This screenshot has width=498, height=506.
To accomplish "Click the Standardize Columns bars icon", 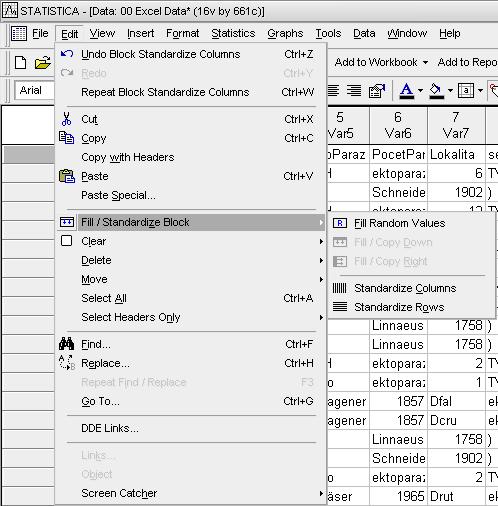I will click(340, 288).
